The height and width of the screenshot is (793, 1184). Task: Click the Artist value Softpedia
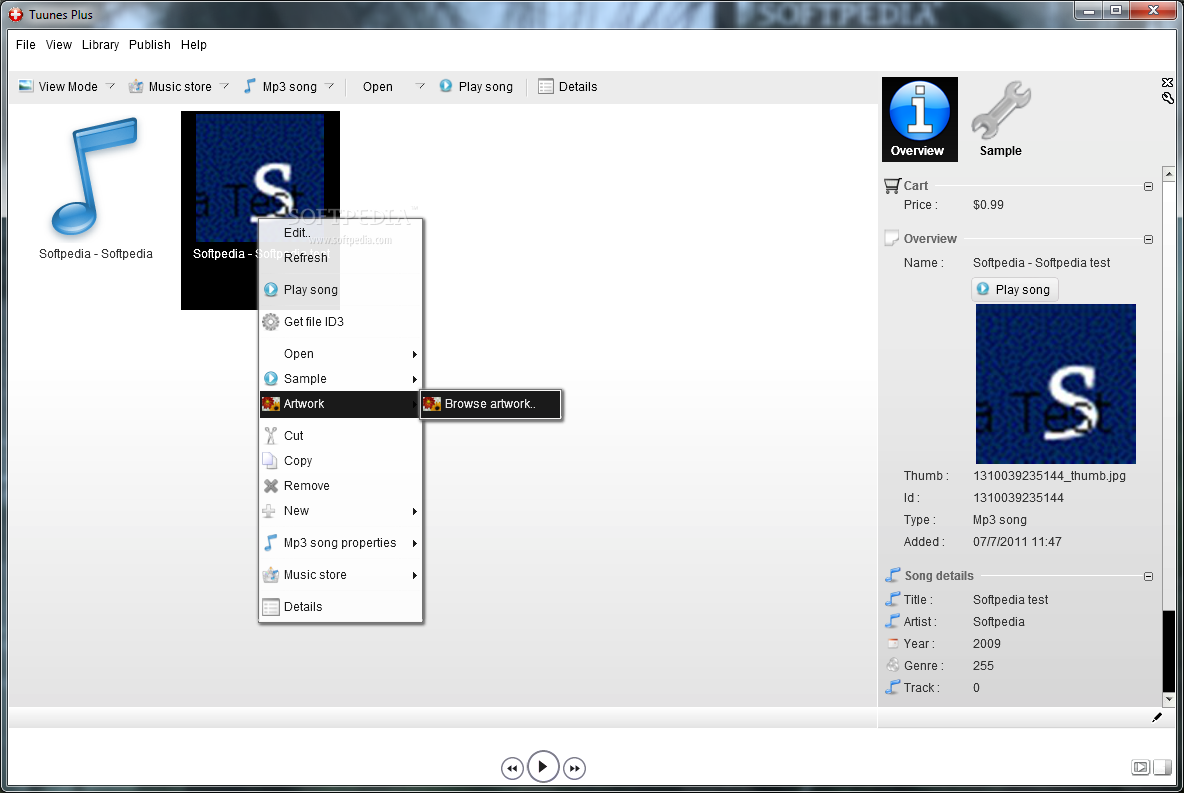998,622
